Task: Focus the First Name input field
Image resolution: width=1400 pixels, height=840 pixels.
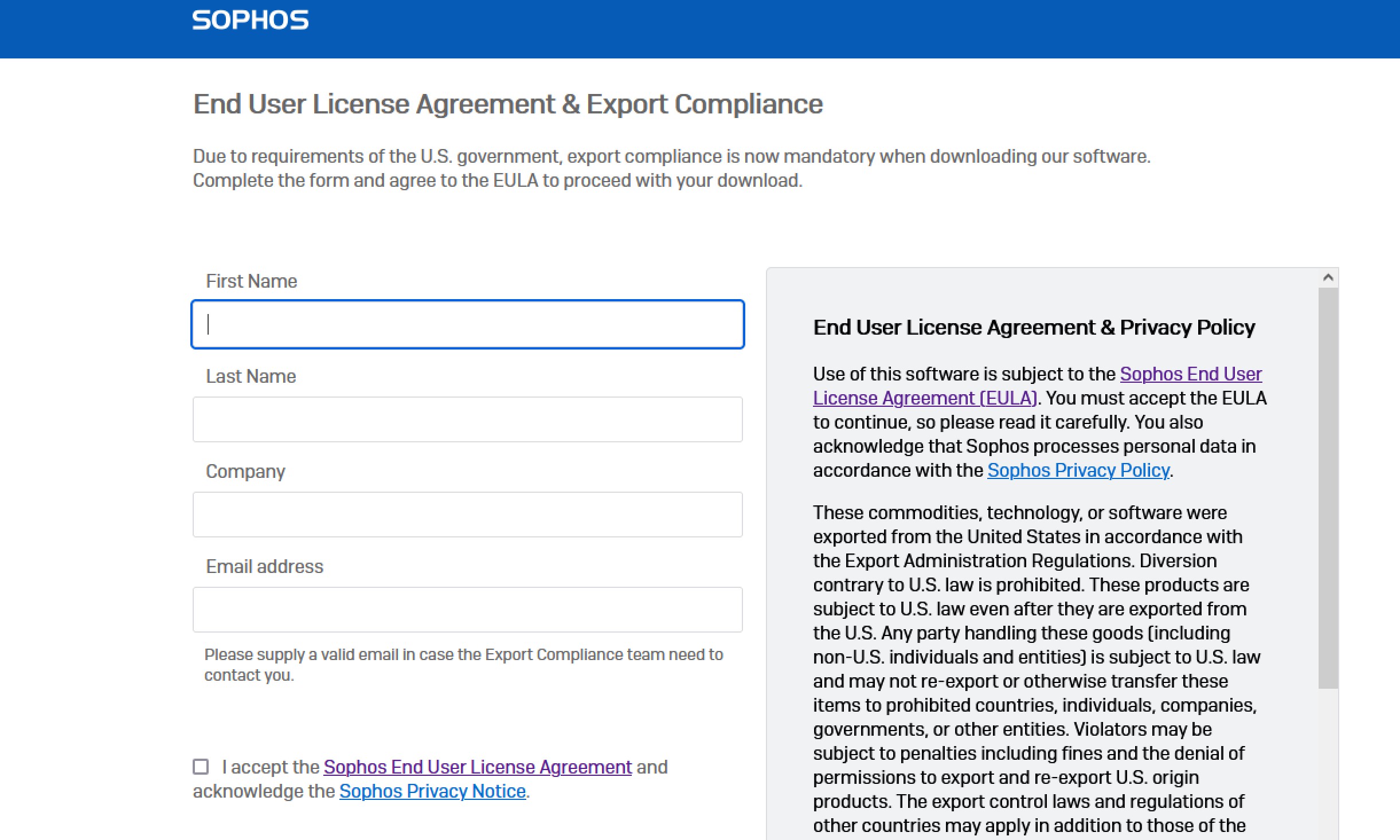Action: (x=468, y=324)
